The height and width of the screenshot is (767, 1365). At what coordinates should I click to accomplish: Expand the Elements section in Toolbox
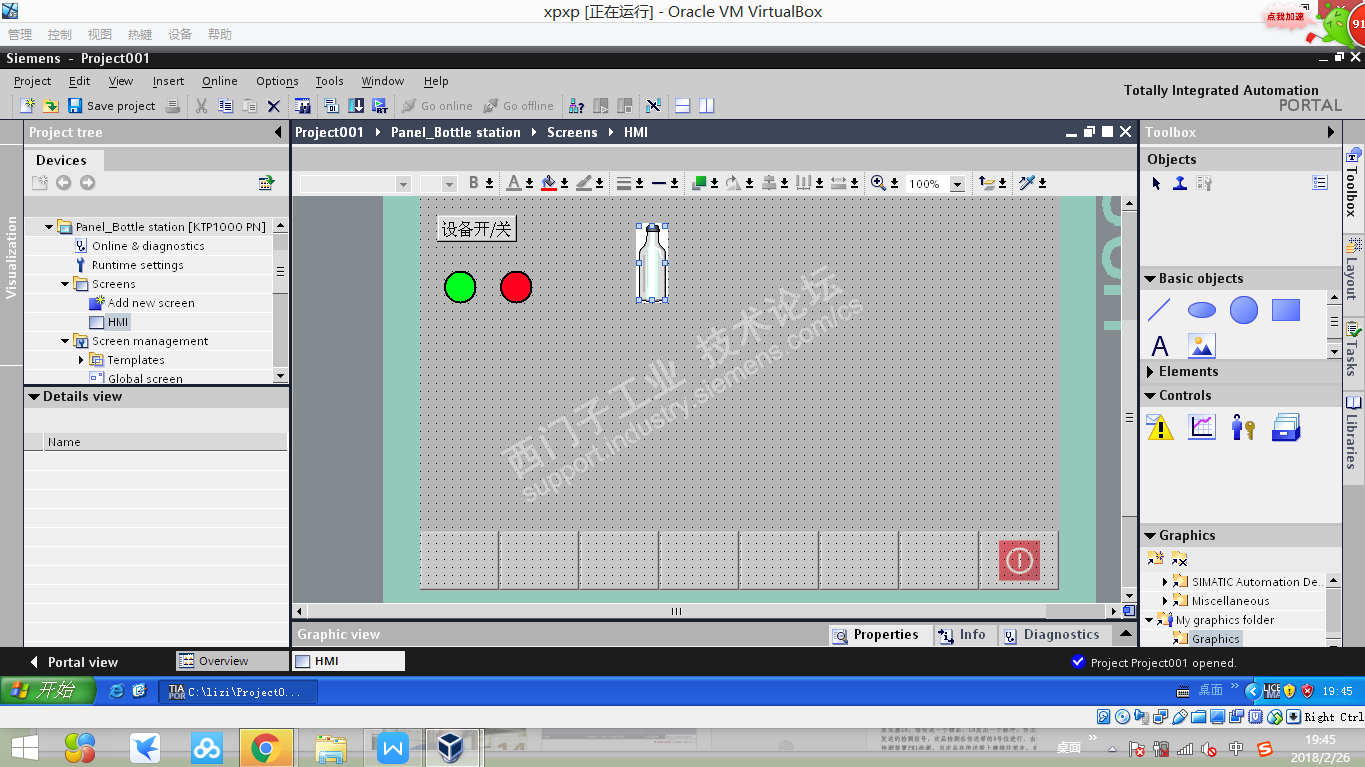pyautogui.click(x=1151, y=371)
